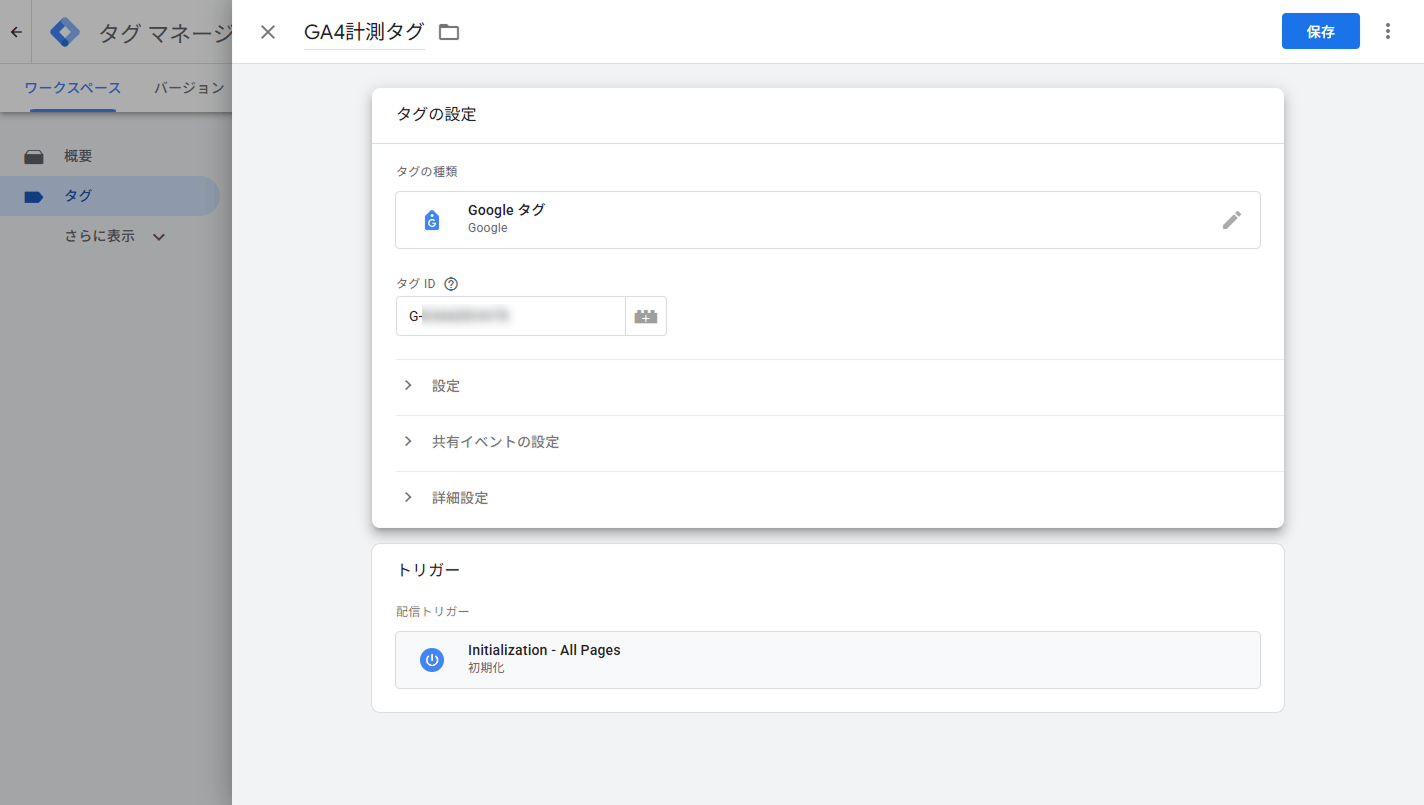Open the folder icon beside tag name
This screenshot has height=805, width=1424.
tap(449, 32)
